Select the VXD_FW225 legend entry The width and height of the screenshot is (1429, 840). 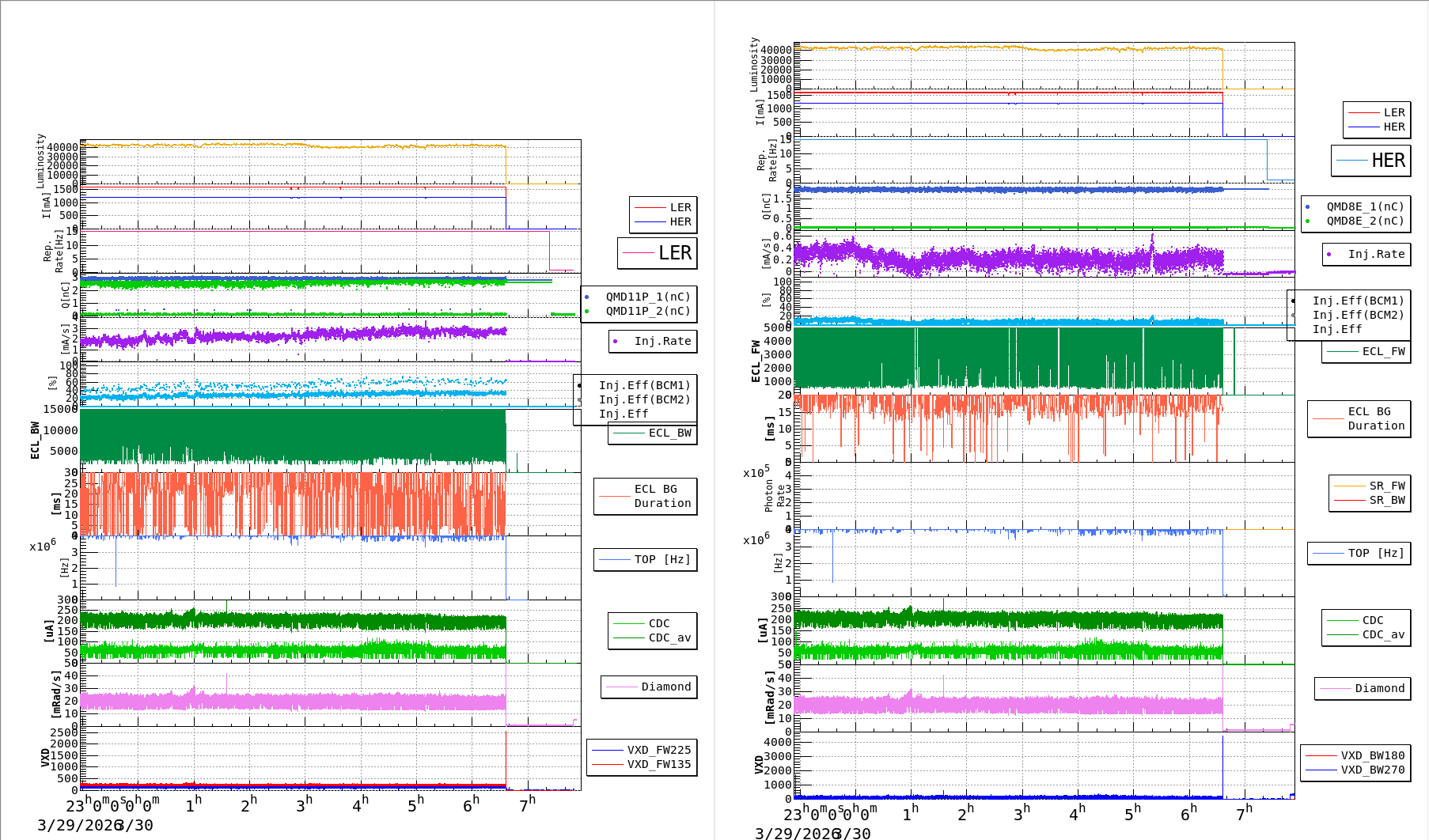[x=658, y=750]
